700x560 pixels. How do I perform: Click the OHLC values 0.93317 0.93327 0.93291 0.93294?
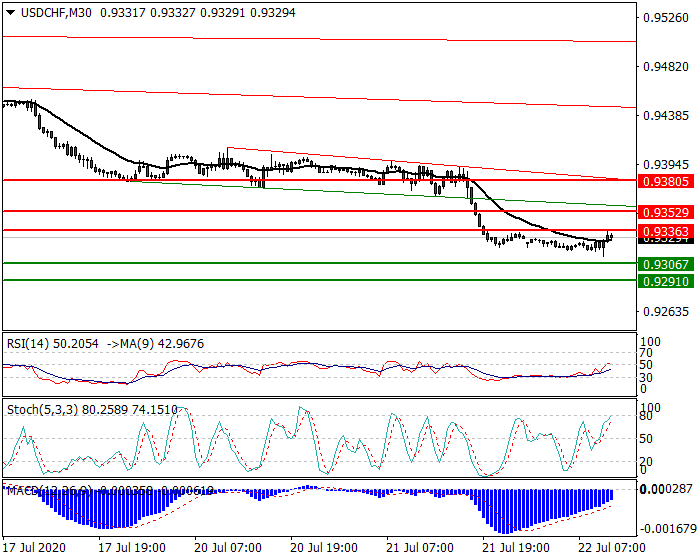click(198, 13)
